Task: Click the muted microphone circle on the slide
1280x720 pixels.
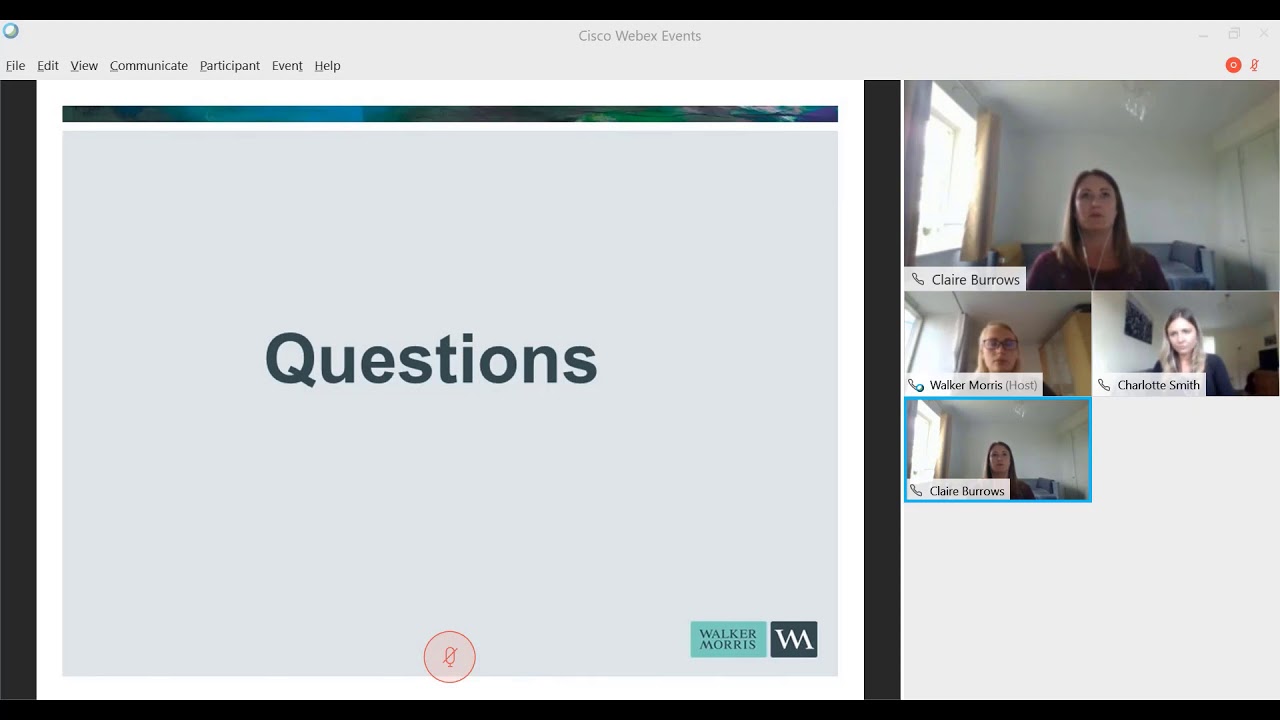Action: click(449, 657)
